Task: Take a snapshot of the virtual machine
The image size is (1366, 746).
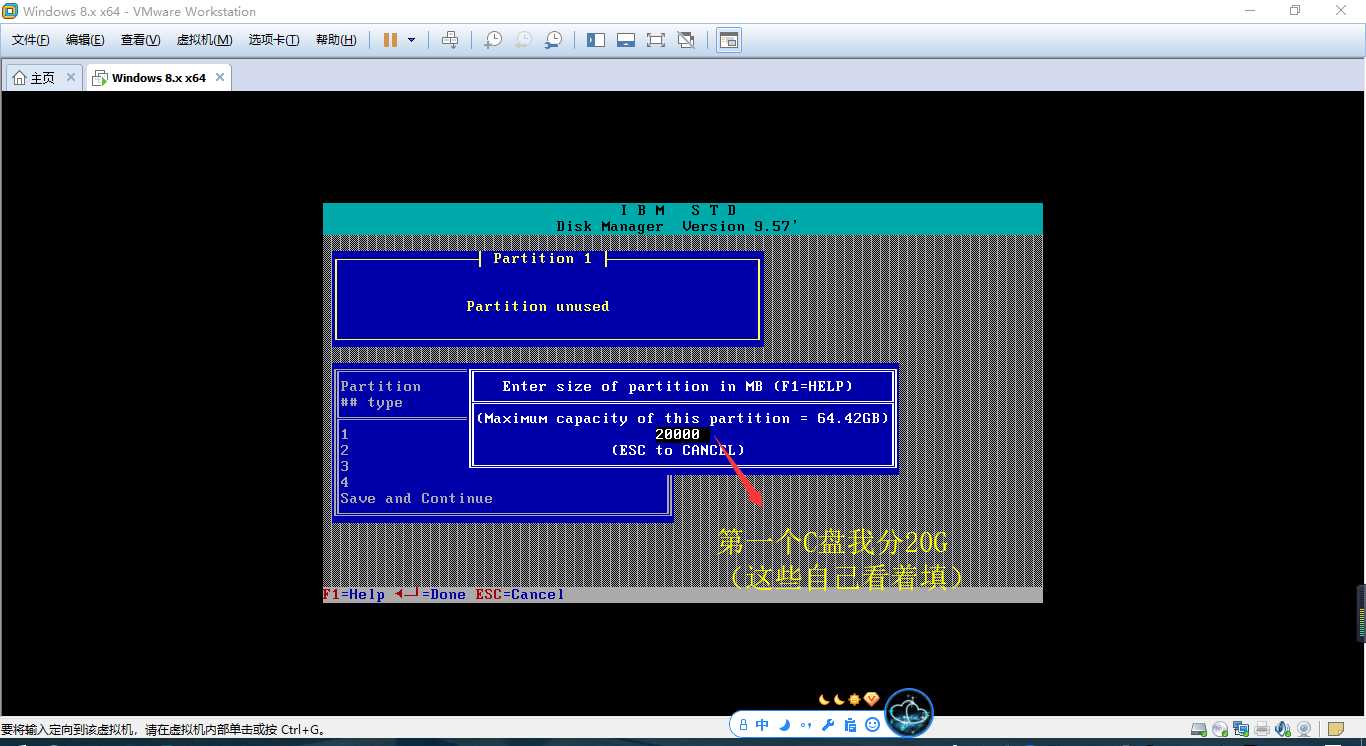Action: (493, 40)
